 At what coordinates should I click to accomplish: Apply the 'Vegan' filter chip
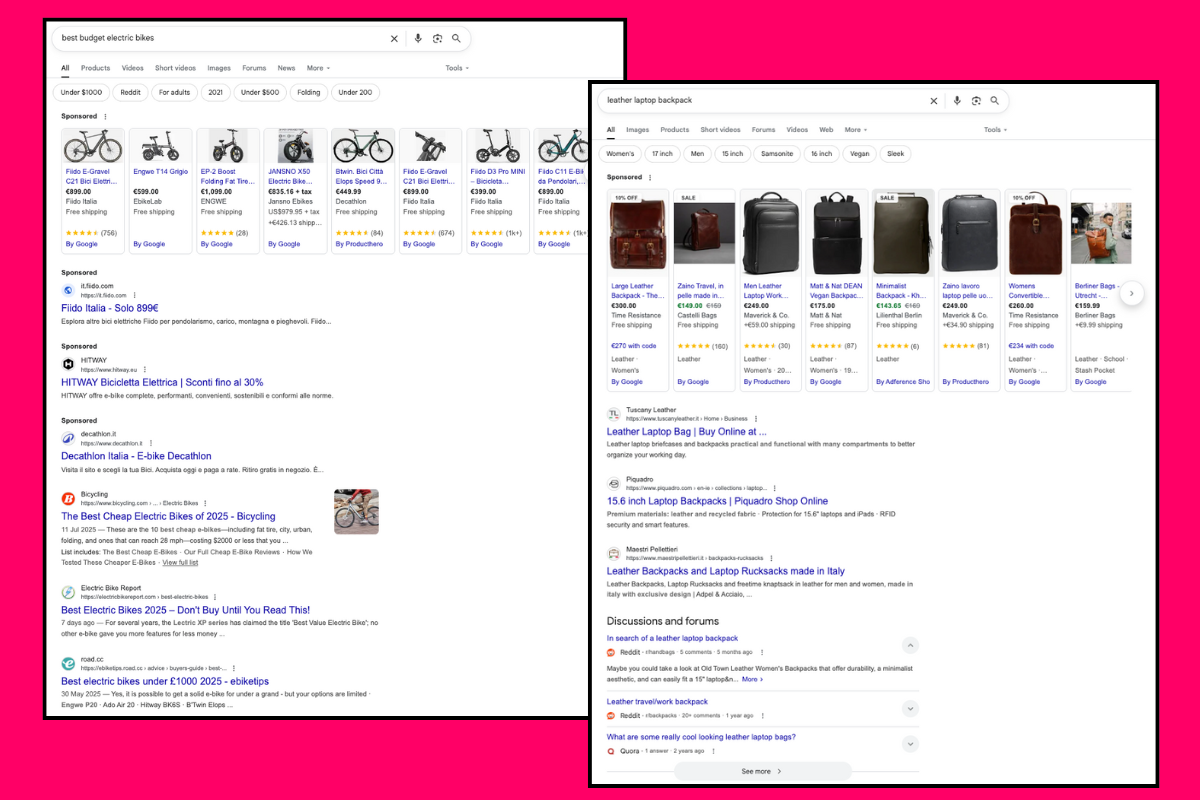[x=859, y=154]
